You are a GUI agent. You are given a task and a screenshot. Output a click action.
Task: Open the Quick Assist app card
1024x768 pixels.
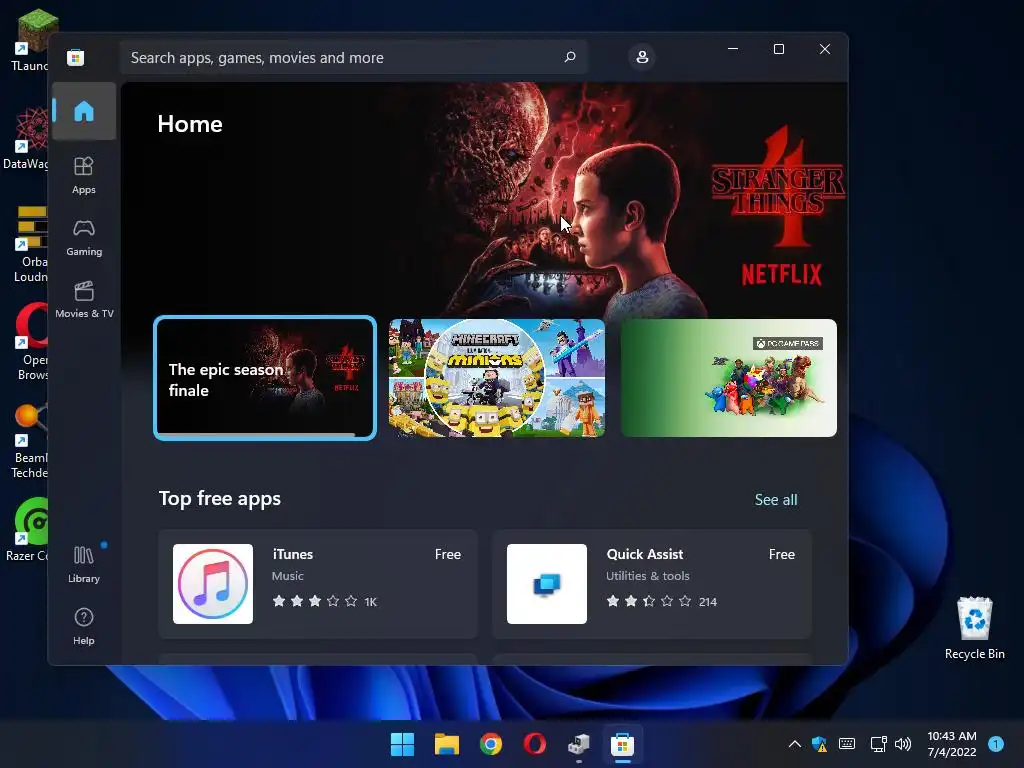point(652,584)
